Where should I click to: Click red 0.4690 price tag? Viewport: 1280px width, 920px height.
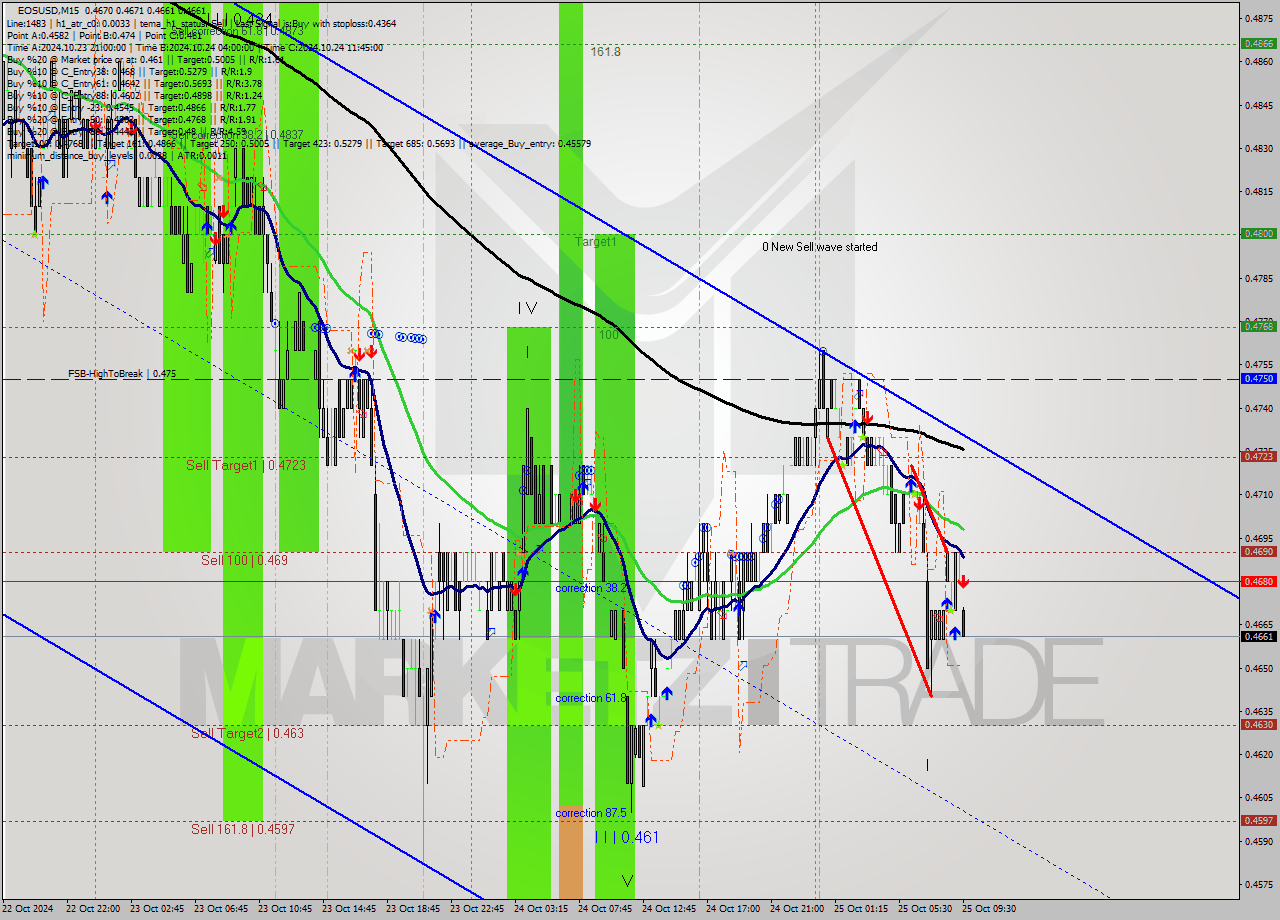point(1257,551)
